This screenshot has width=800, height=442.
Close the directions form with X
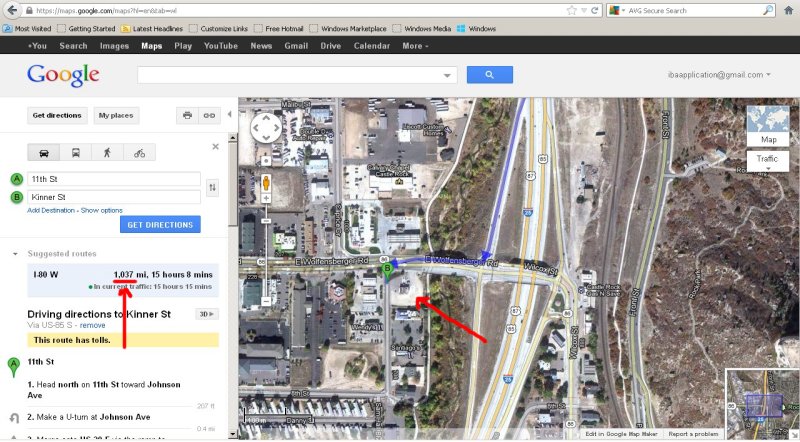[x=215, y=146]
